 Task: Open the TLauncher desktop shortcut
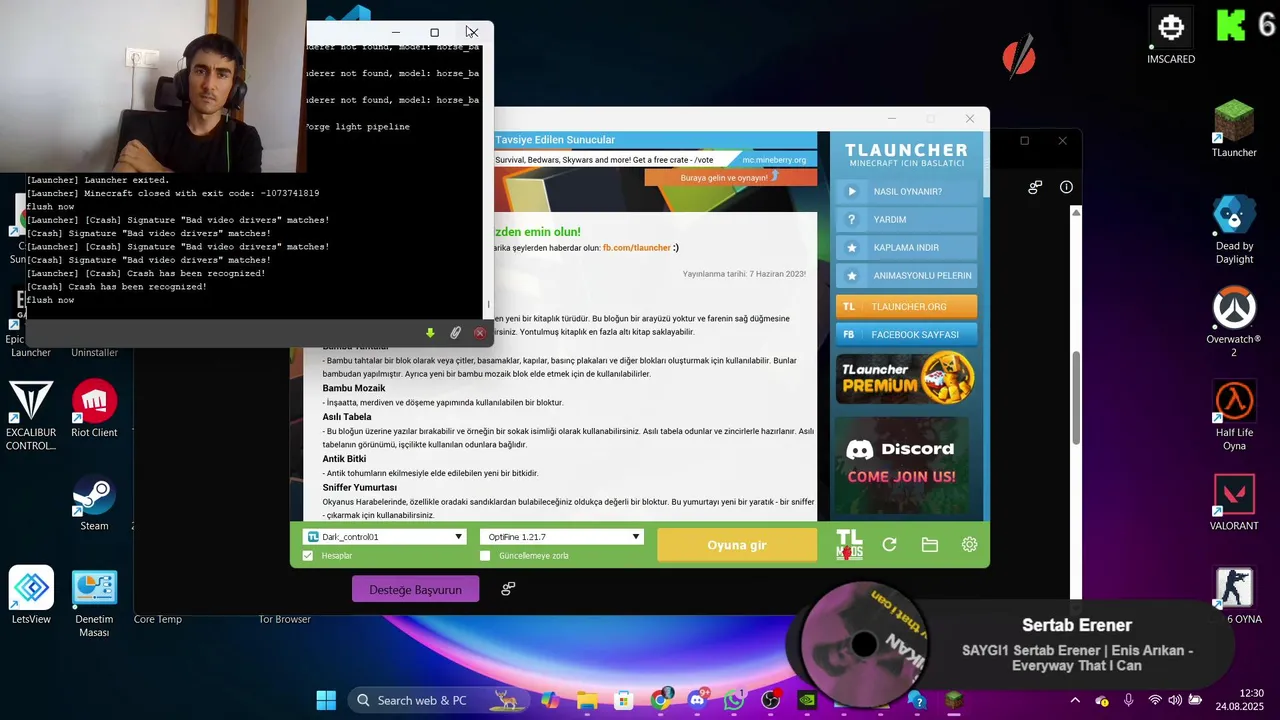[x=1234, y=129]
